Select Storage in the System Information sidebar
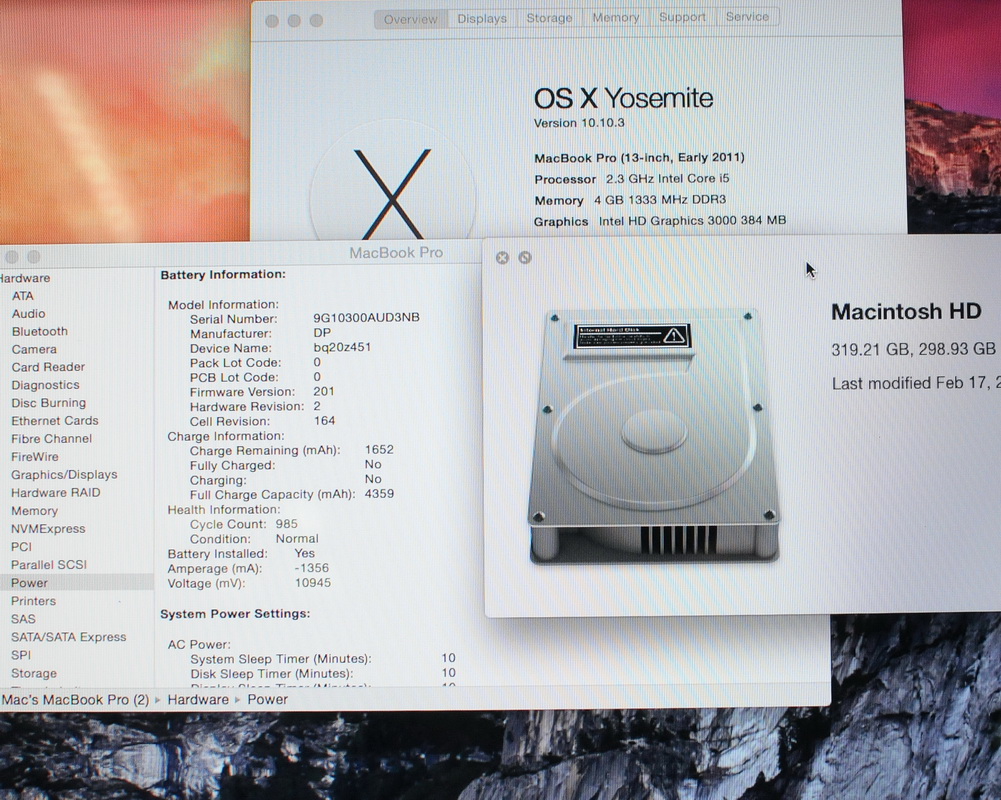 34,673
